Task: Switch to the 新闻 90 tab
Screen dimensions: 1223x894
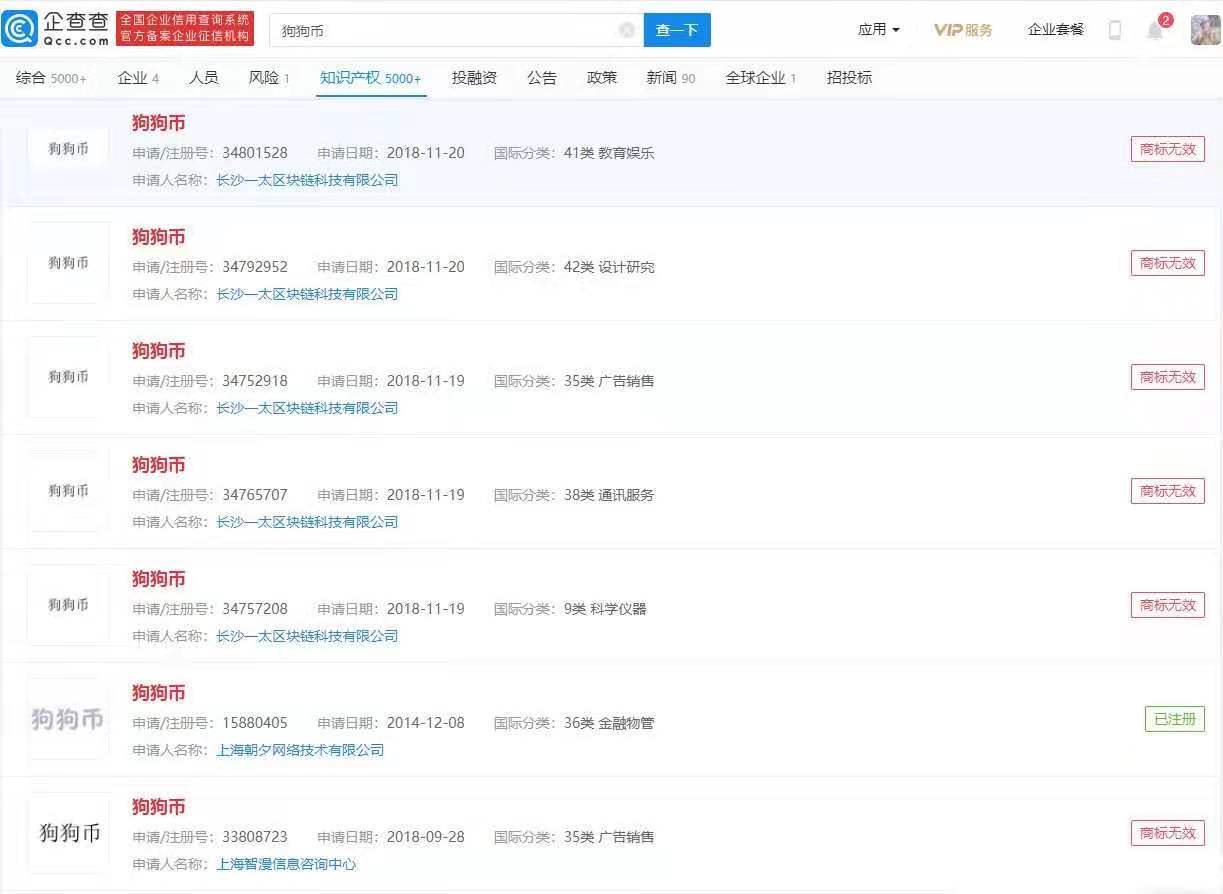Action: pos(671,78)
